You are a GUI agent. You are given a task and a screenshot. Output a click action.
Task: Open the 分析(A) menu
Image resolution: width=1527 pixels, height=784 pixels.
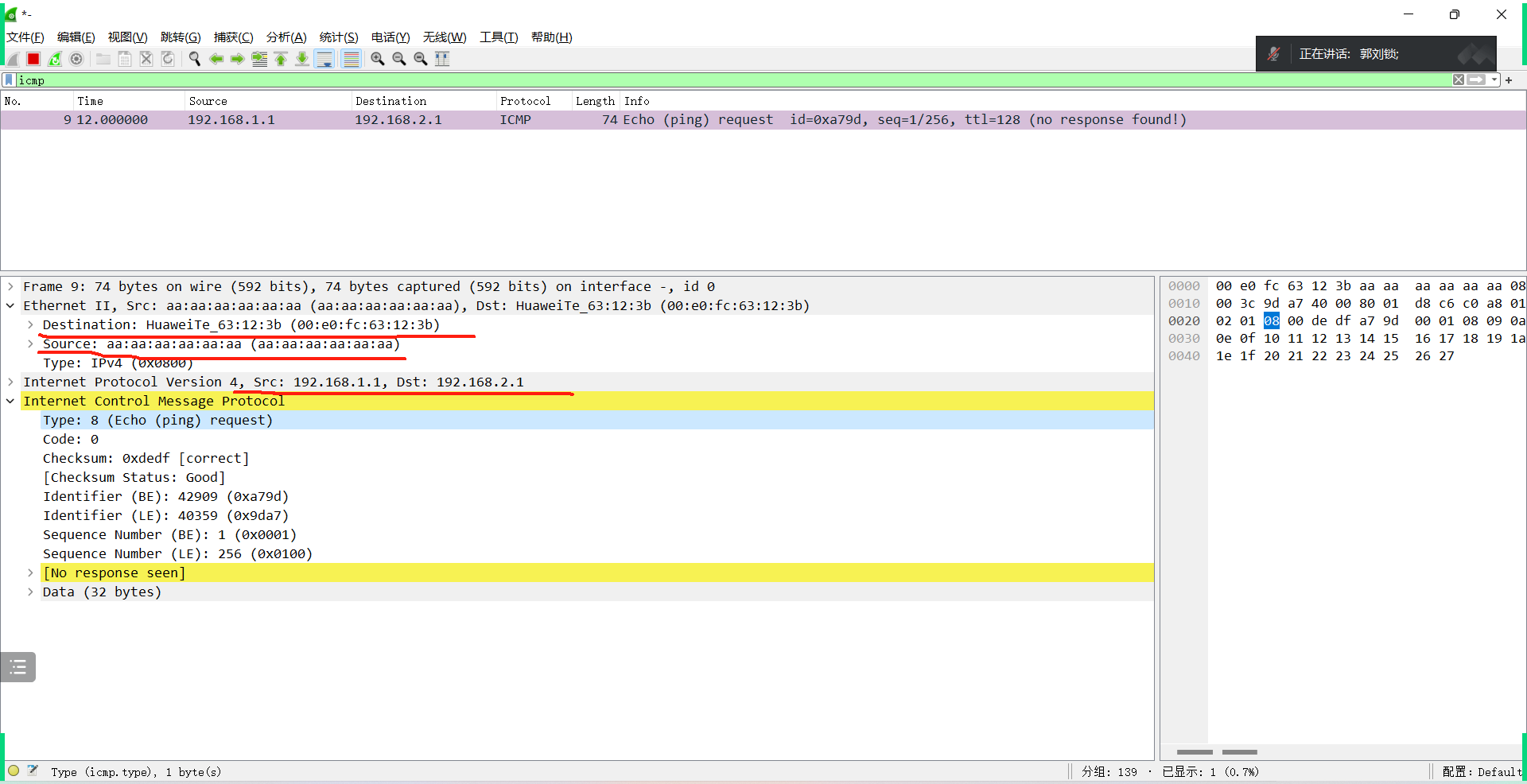coord(286,37)
